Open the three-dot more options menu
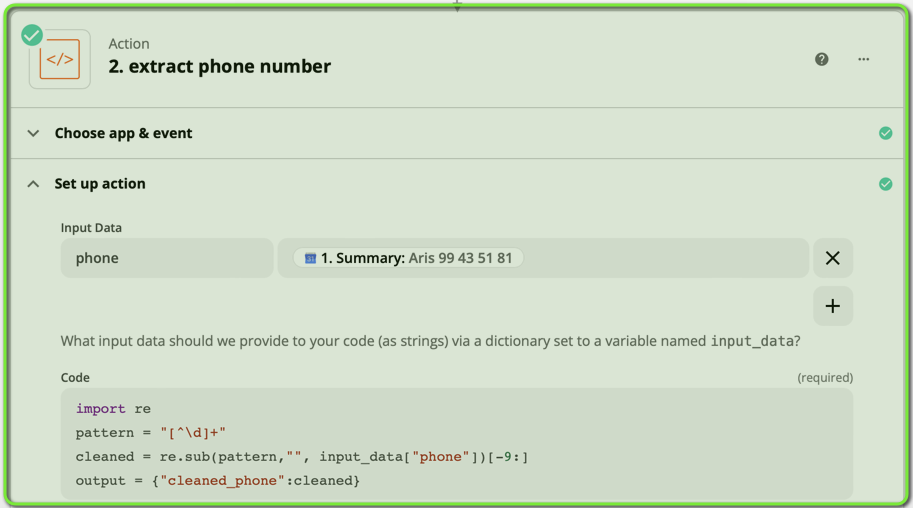 tap(864, 59)
